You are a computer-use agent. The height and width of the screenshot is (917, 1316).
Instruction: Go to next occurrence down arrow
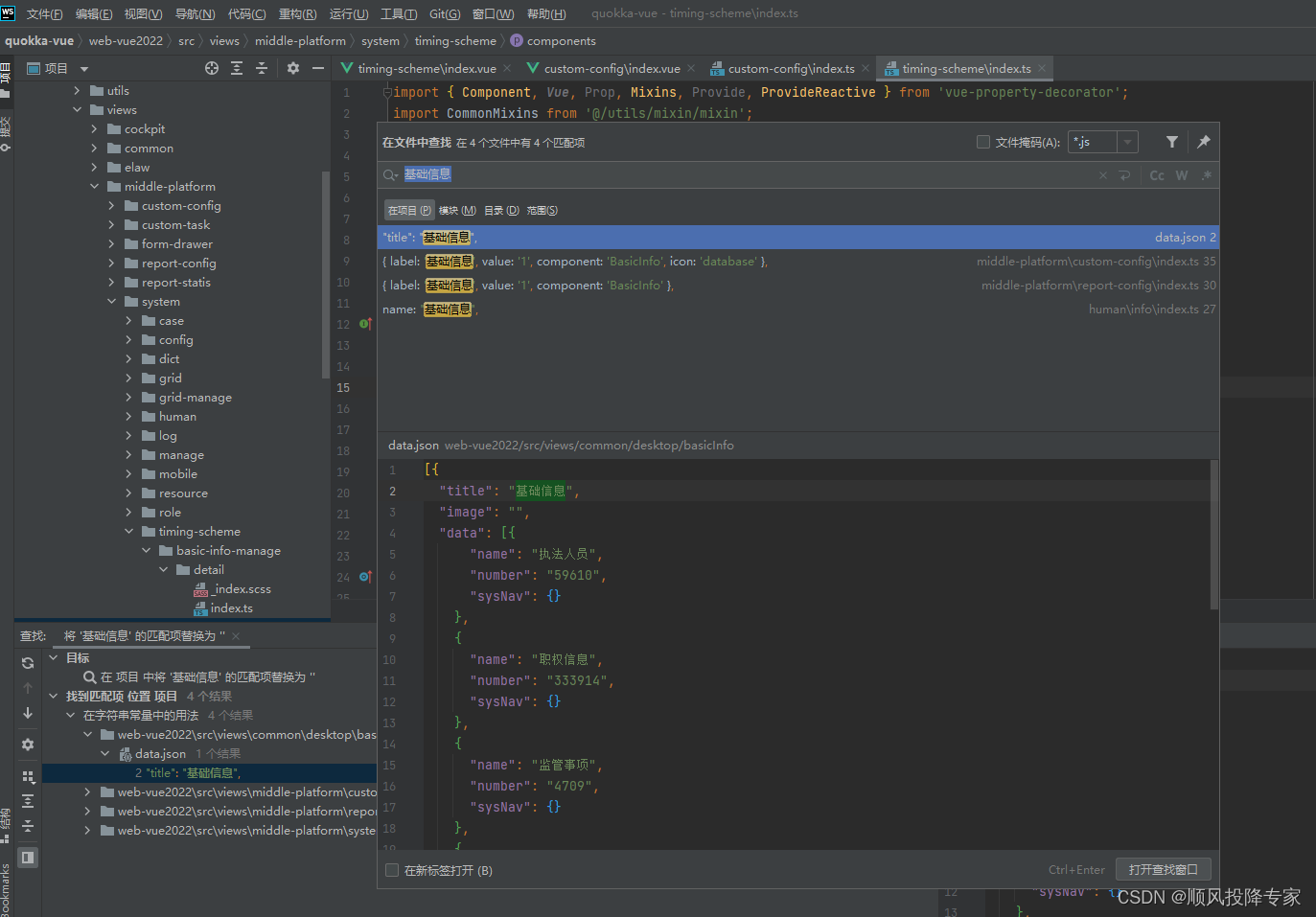(x=28, y=713)
